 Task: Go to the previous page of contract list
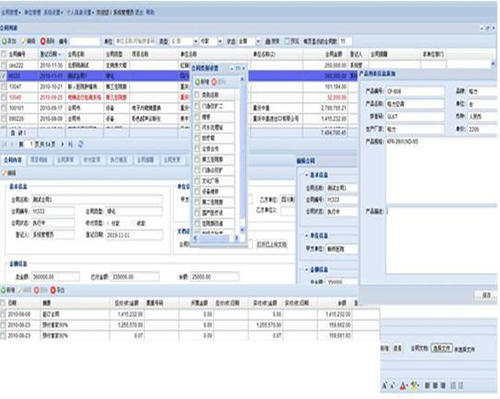tap(12, 144)
